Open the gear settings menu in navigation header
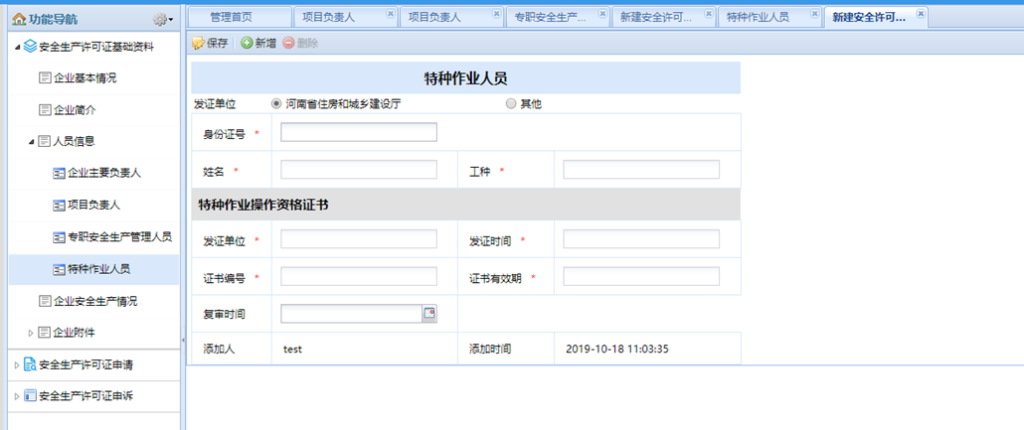This screenshot has width=1024, height=430. (x=163, y=20)
